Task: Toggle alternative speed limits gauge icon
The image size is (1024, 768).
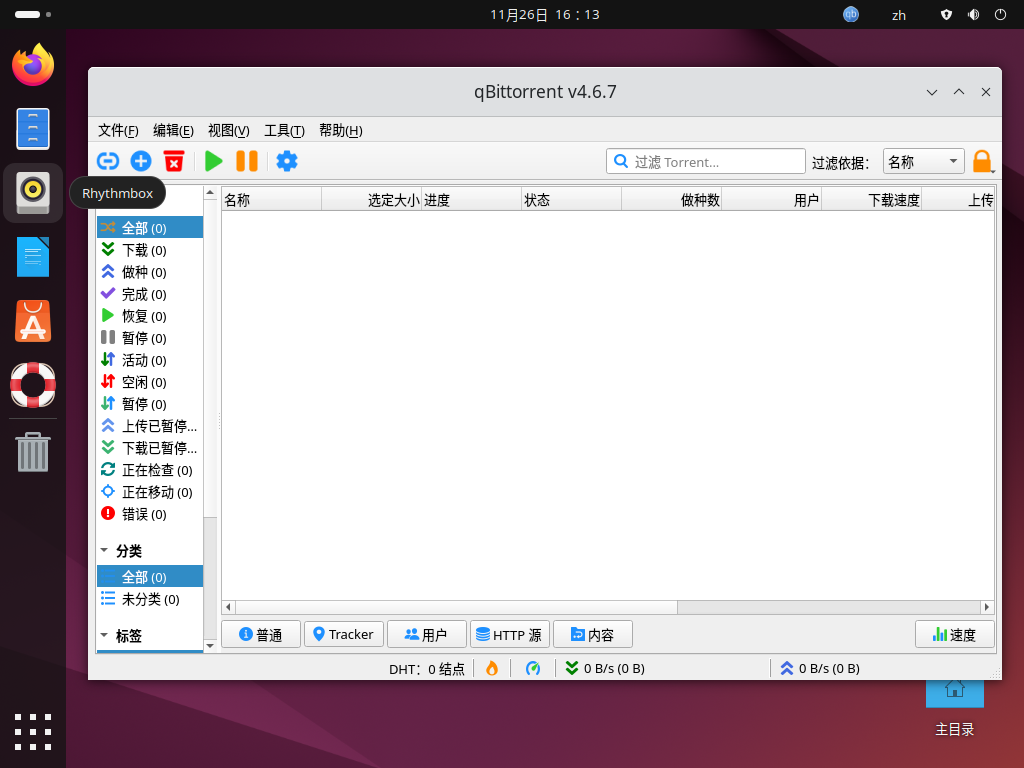Action: point(533,668)
